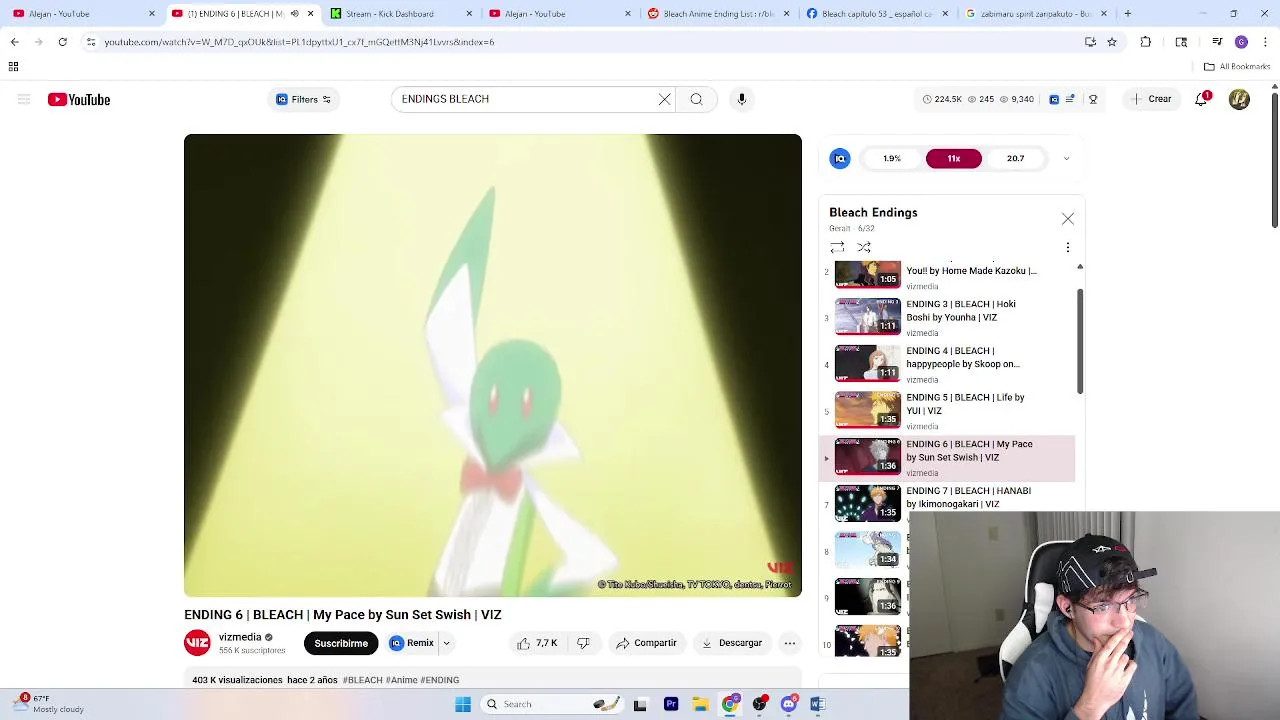Viewport: 1280px width, 720px height.
Task: Start voice search with the microphone
Action: 741,99
